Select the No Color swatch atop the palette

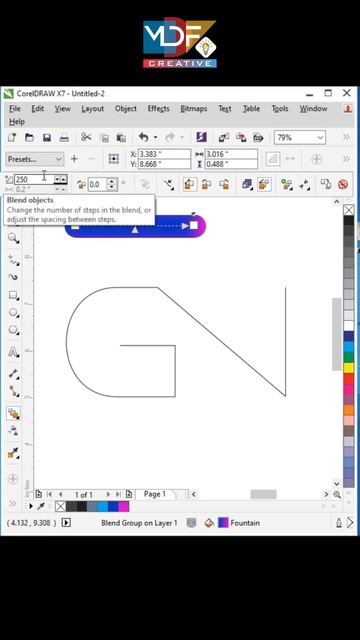pos(349,210)
